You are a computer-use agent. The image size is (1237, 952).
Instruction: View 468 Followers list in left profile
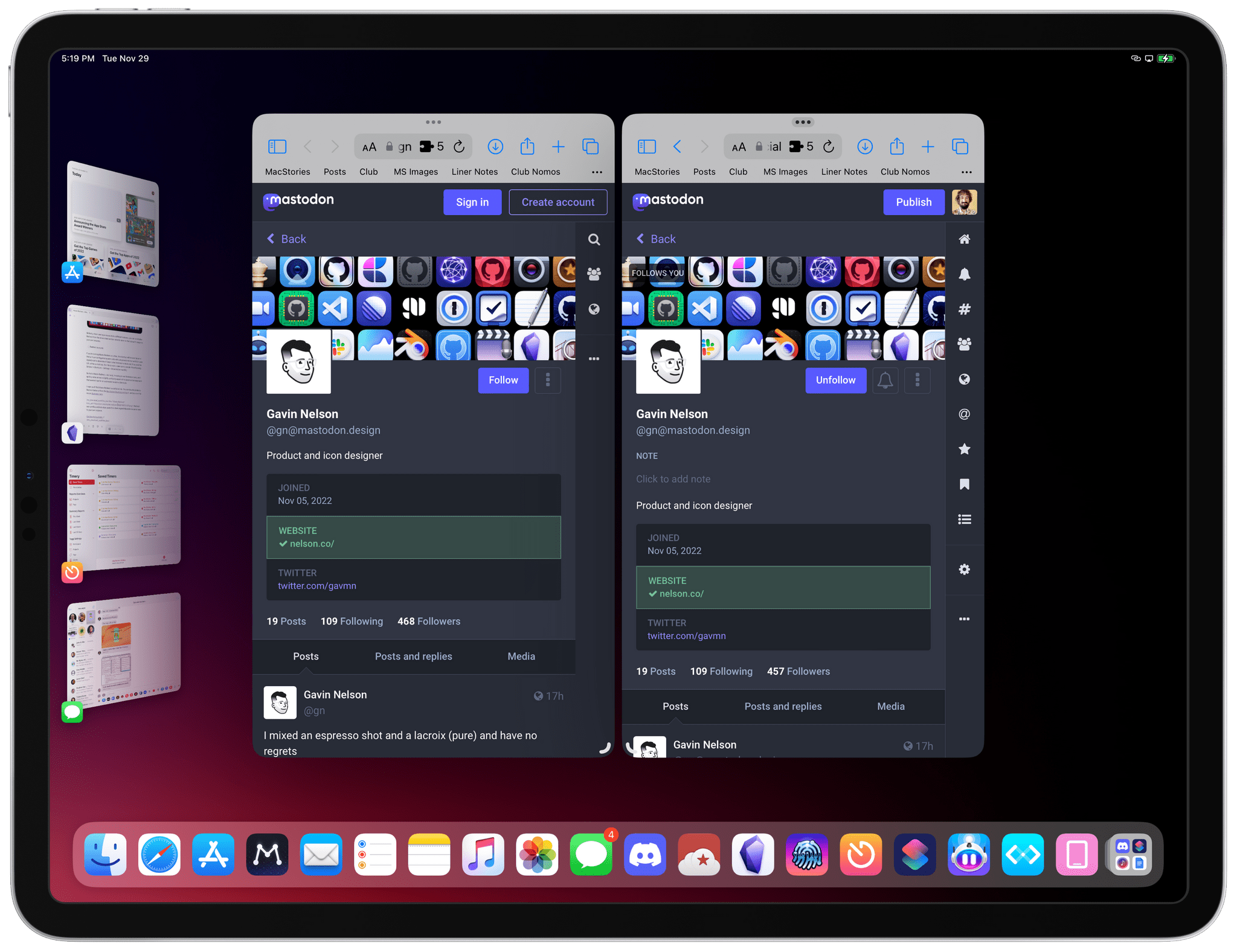click(x=429, y=621)
